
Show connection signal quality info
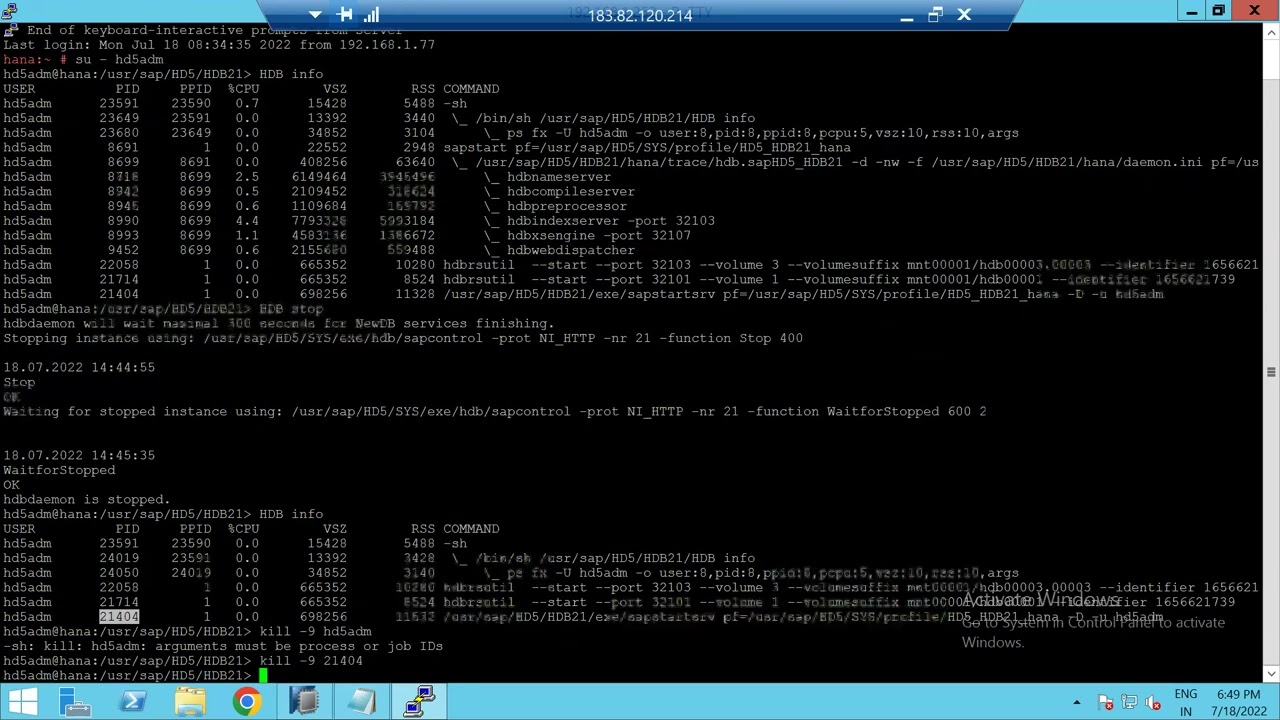pyautogui.click(x=372, y=15)
